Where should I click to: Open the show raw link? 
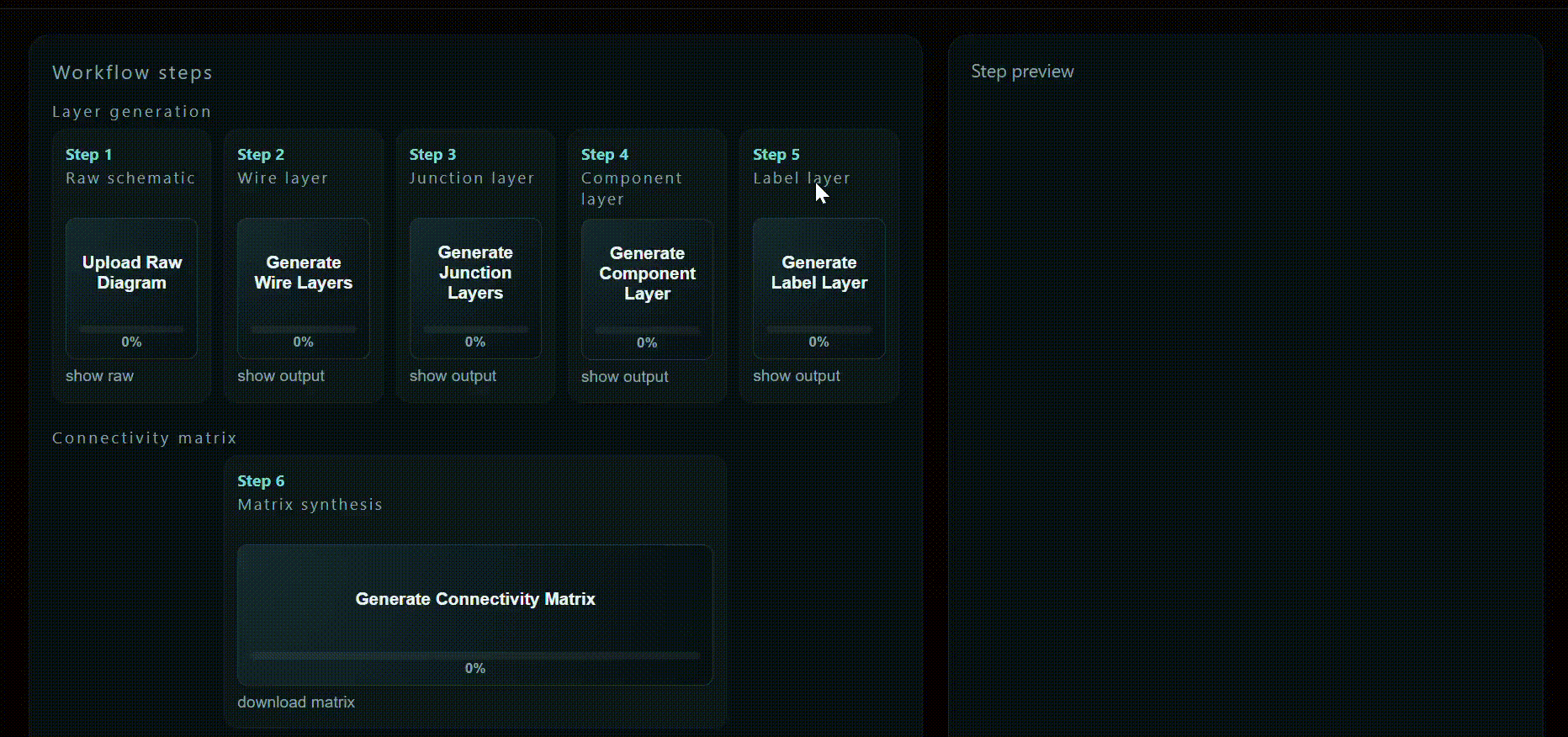click(99, 376)
